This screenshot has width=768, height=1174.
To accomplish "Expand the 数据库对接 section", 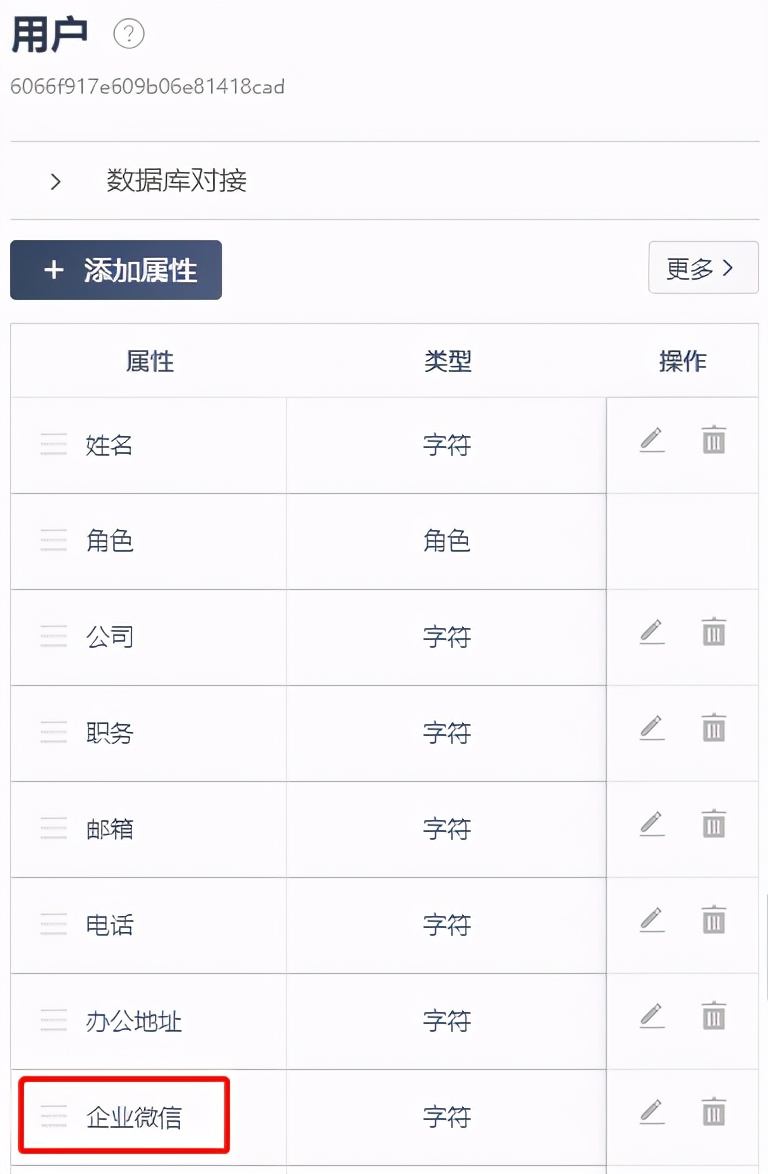I will point(56,181).
